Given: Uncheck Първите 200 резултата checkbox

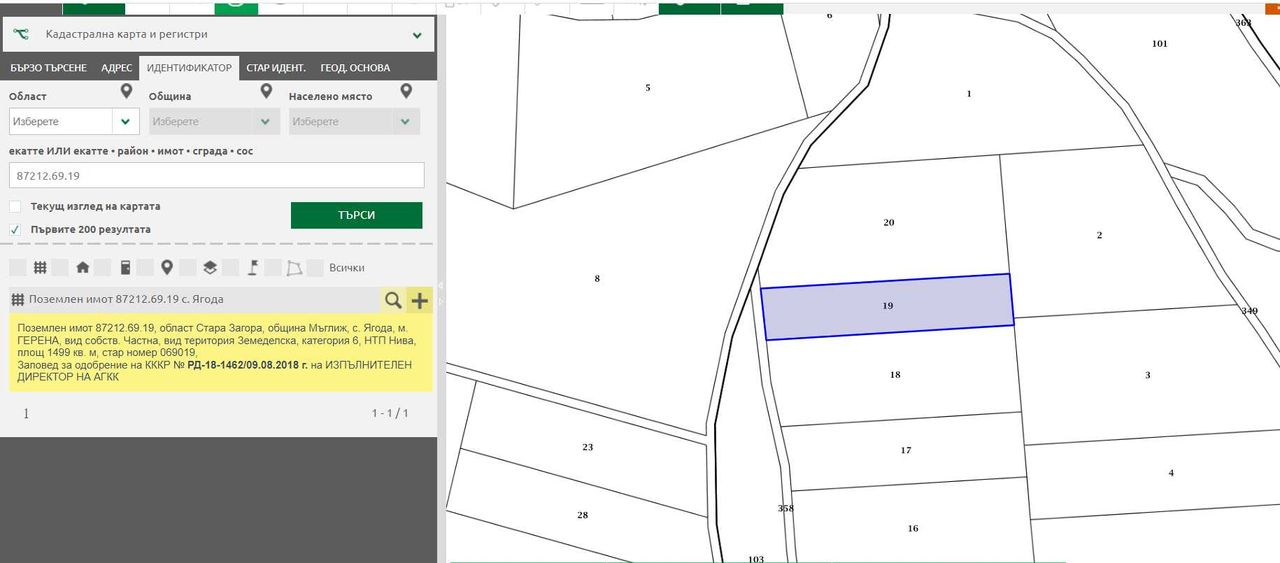Looking at the screenshot, I should [x=15, y=229].
